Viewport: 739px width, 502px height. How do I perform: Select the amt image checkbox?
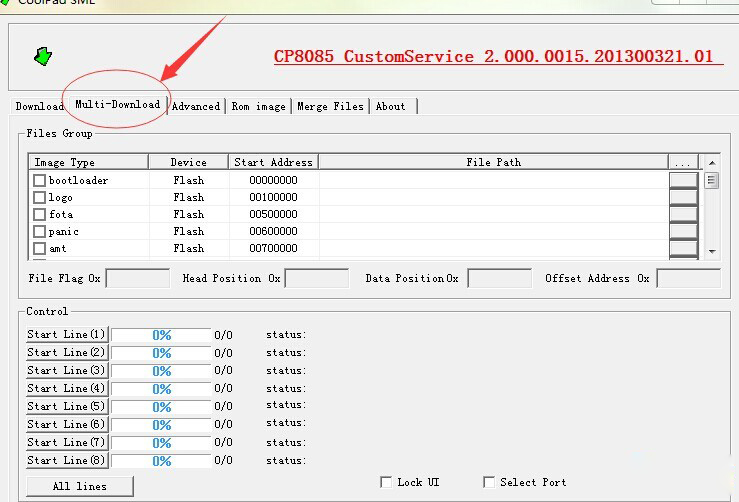coord(40,248)
